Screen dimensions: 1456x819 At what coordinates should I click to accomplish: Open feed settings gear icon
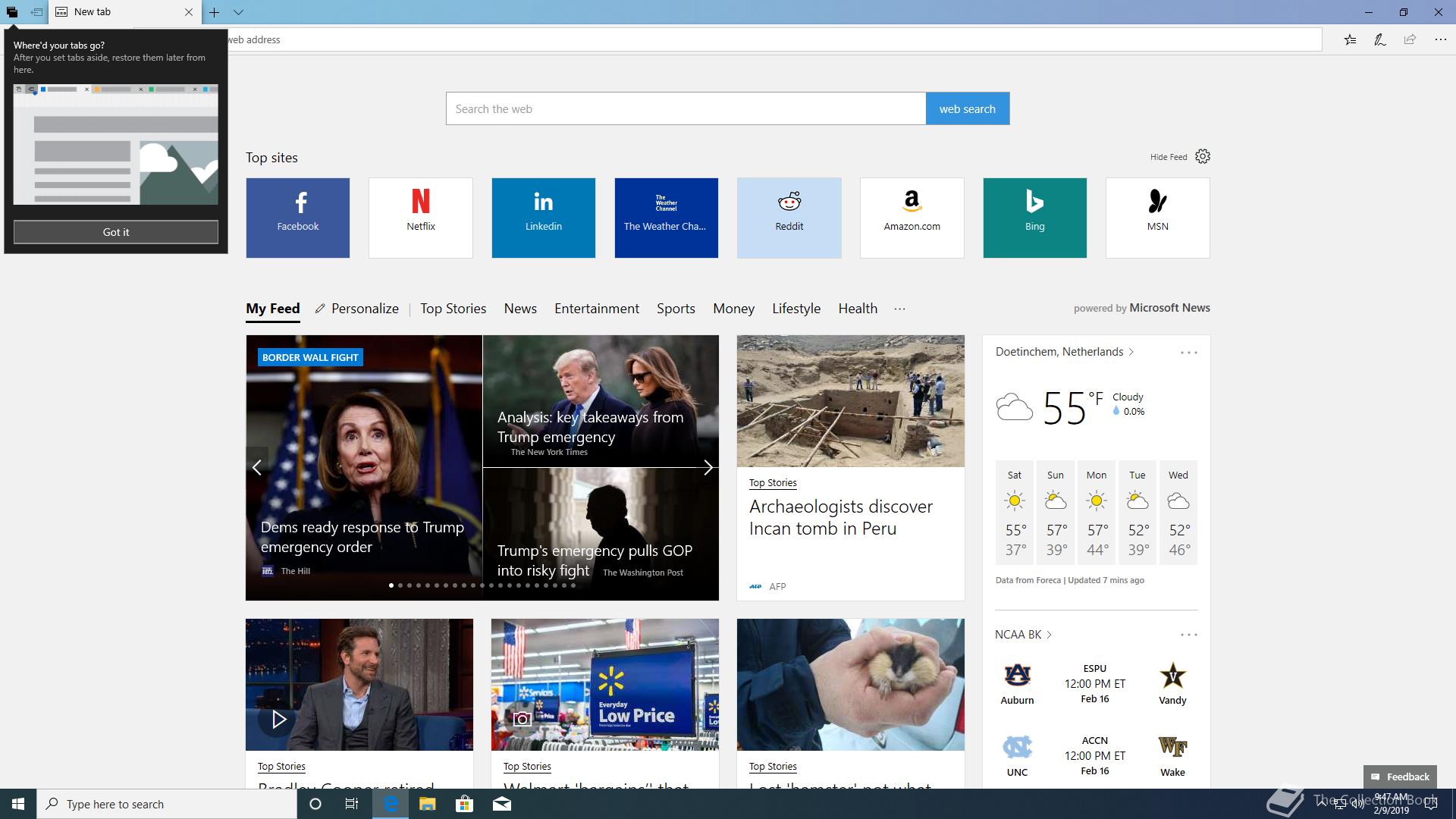point(1203,156)
